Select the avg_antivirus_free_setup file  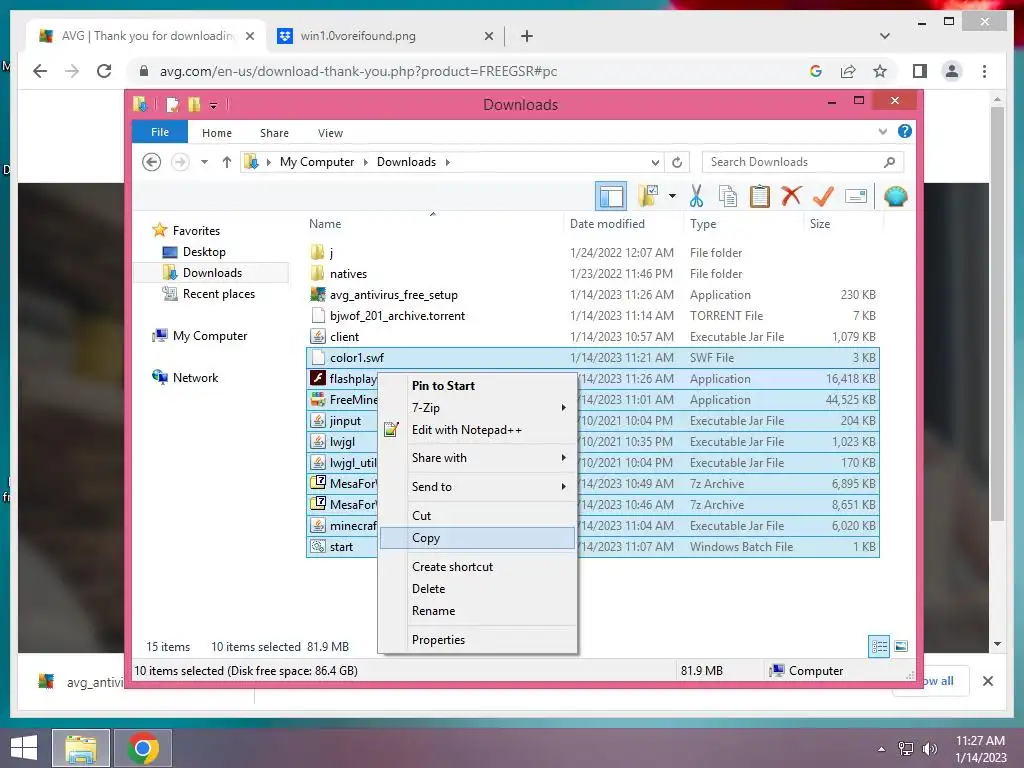592,295
